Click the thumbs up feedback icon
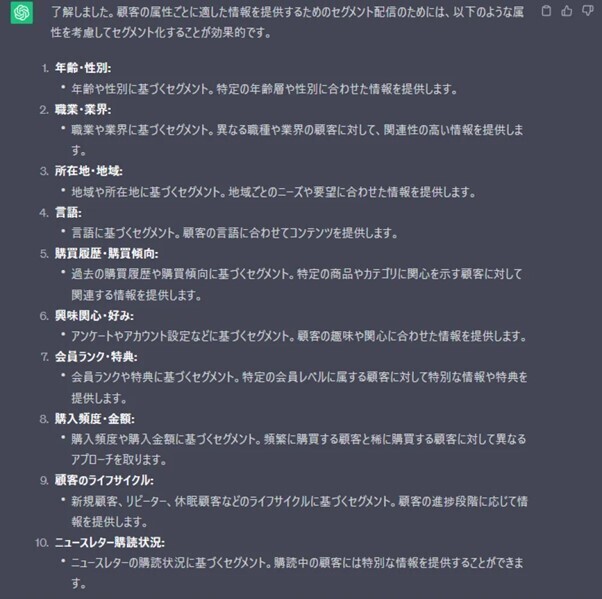 [567, 11]
